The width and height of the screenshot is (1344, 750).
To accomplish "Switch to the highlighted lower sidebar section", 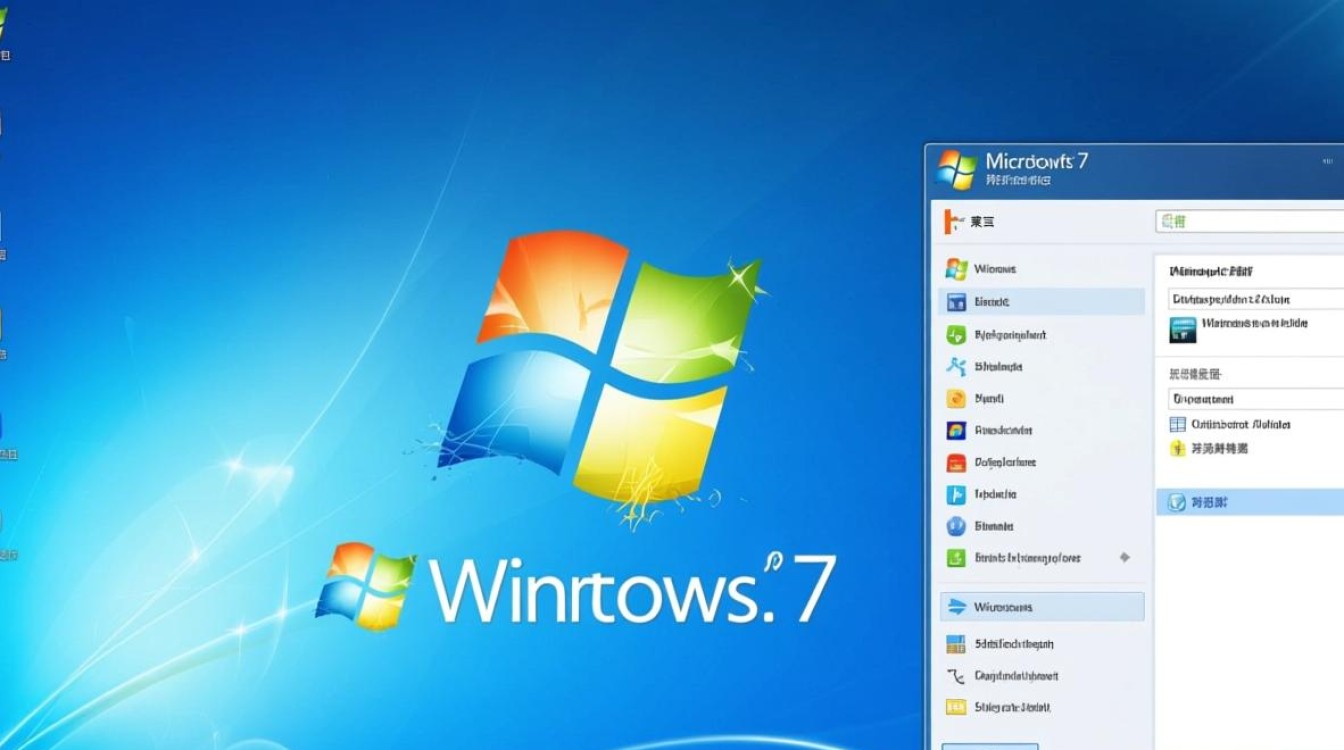I will click(x=1040, y=606).
